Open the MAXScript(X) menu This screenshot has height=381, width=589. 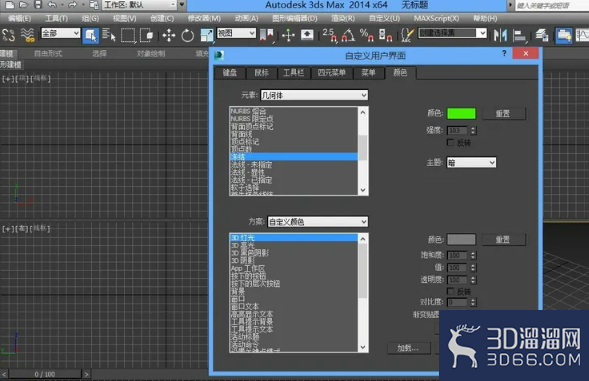tap(436, 18)
